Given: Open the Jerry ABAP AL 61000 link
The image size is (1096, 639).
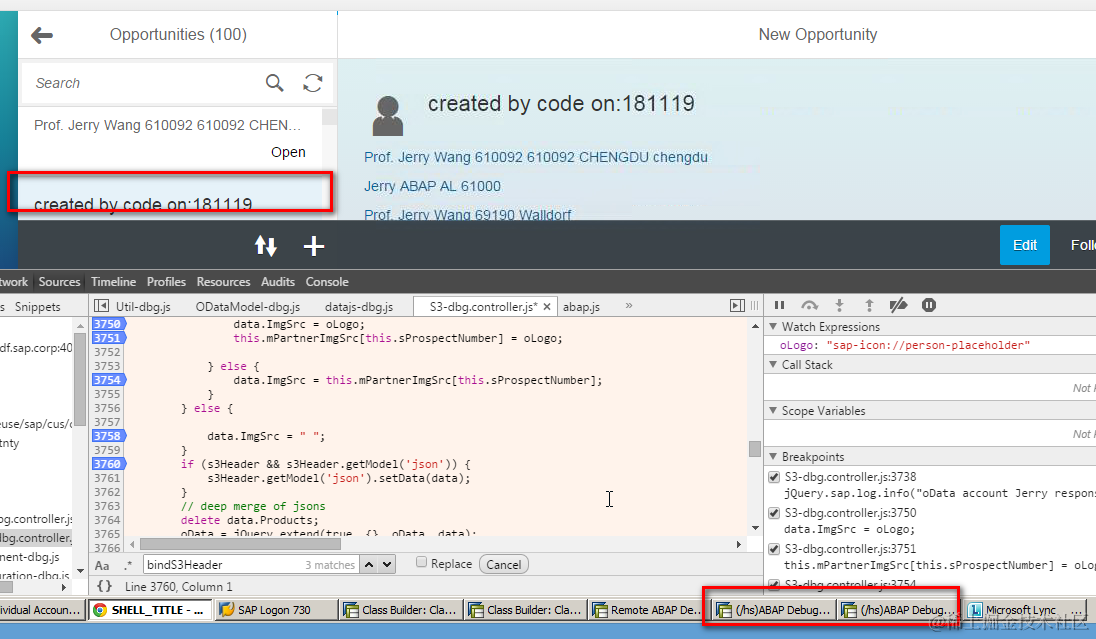Looking at the screenshot, I should coord(432,186).
